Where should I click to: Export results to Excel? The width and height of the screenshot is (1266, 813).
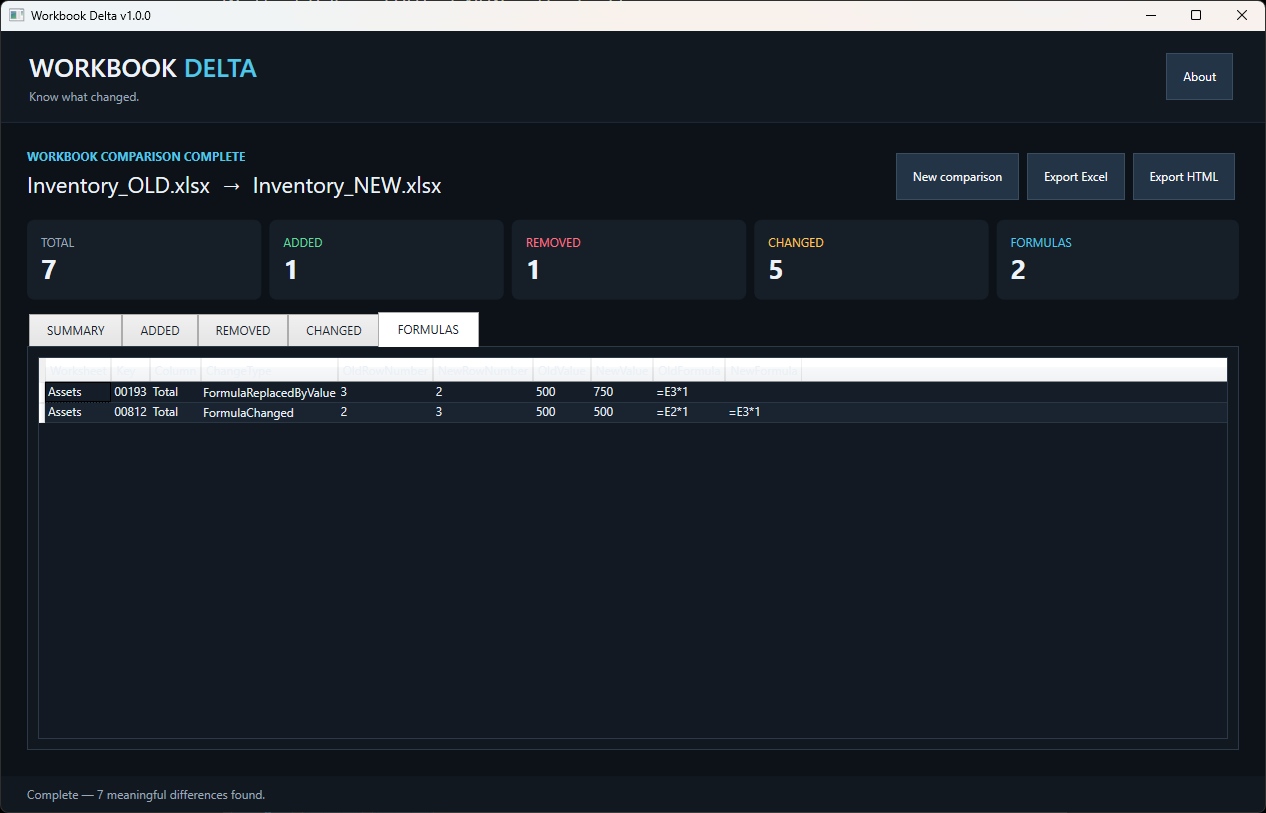1076,177
